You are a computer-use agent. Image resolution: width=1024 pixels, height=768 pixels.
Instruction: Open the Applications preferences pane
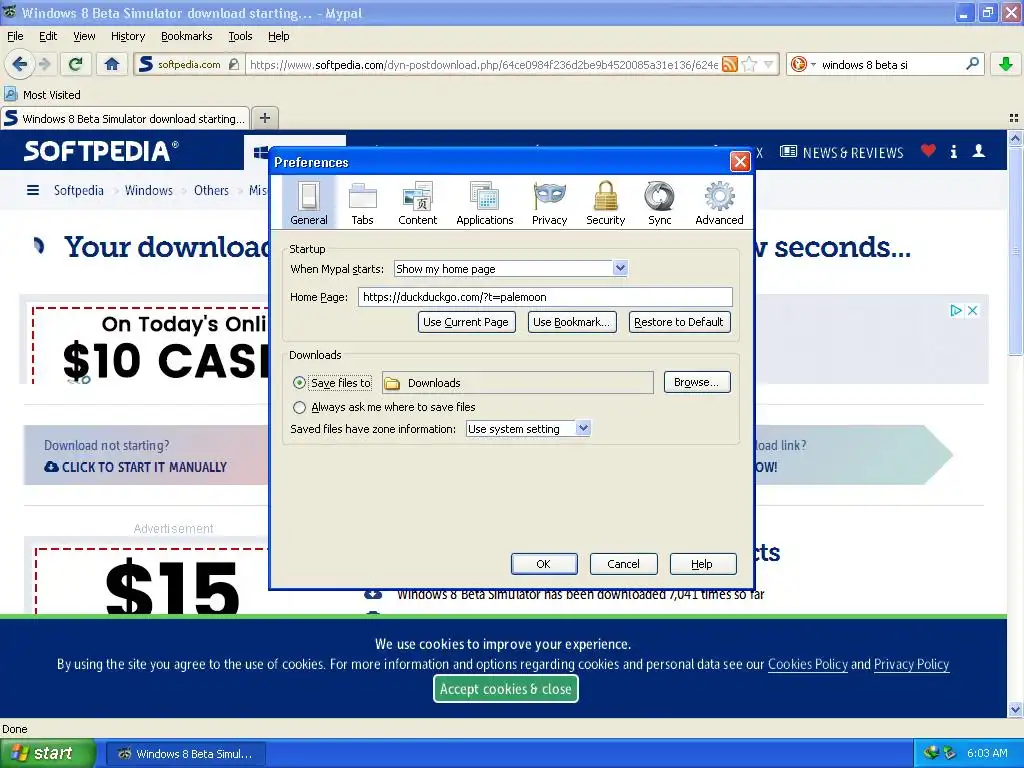(x=485, y=203)
